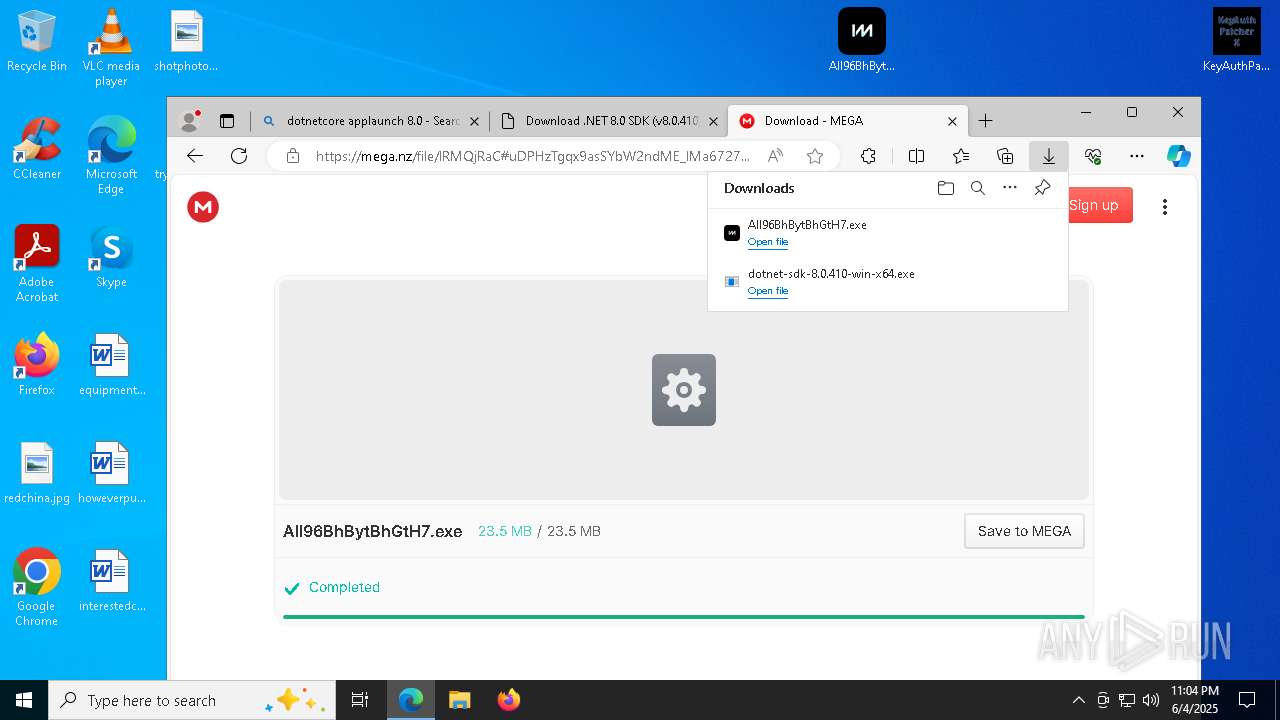The height and width of the screenshot is (720, 1280).
Task: Open Task View on taskbar
Action: click(360, 700)
